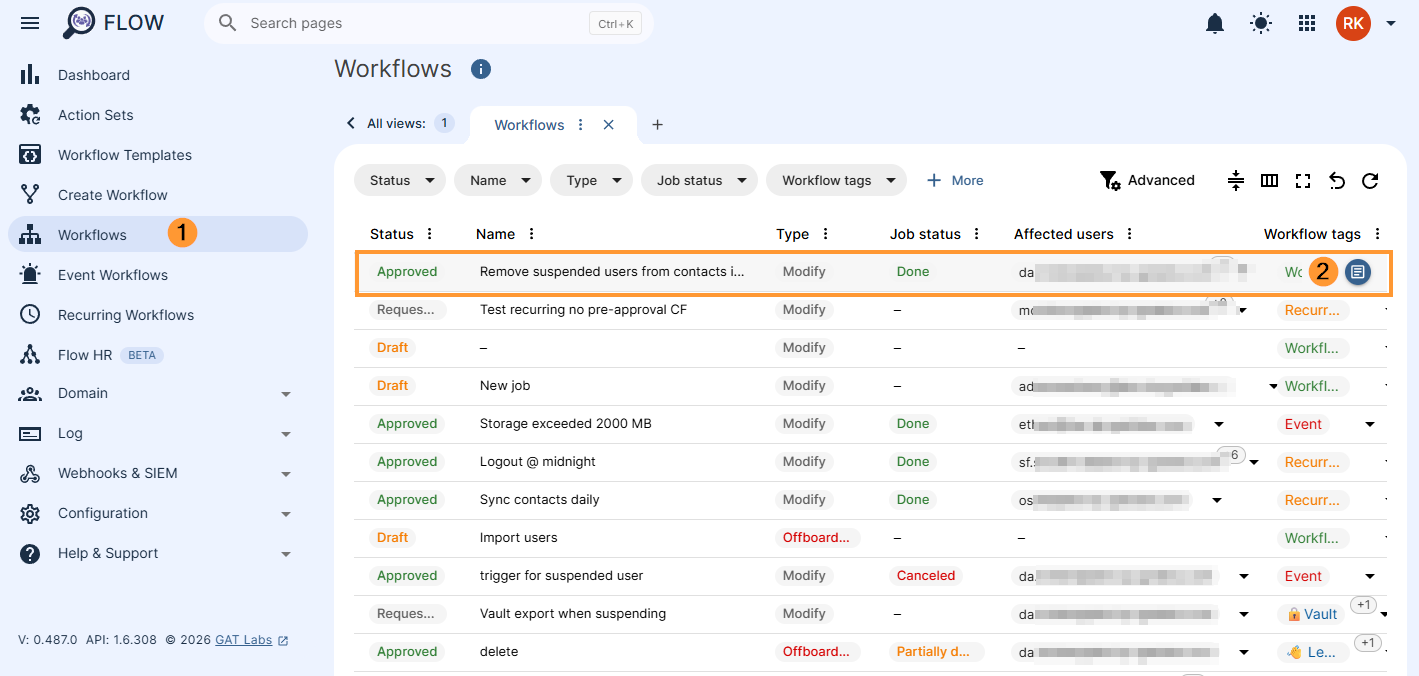Open the Status column menu
Image resolution: width=1419 pixels, height=676 pixels.
pyautogui.click(x=430, y=234)
